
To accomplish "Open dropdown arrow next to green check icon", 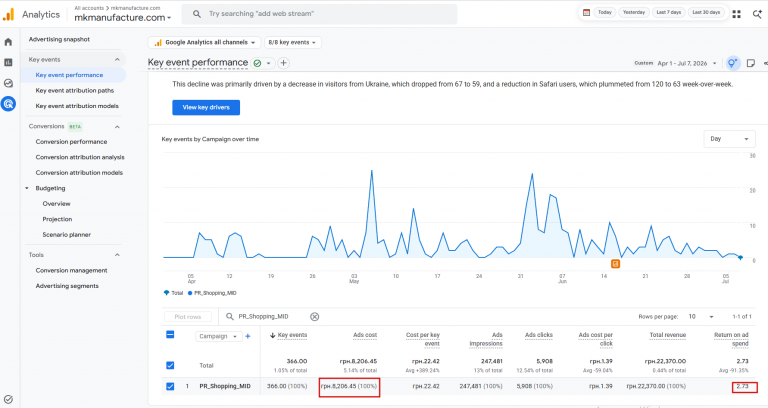I will tap(268, 63).
